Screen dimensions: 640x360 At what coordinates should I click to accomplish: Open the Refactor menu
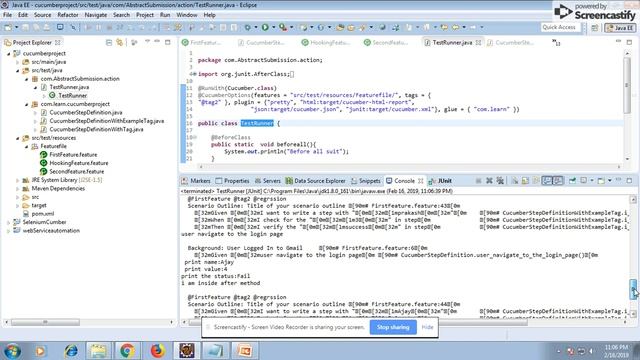[x=68, y=15]
